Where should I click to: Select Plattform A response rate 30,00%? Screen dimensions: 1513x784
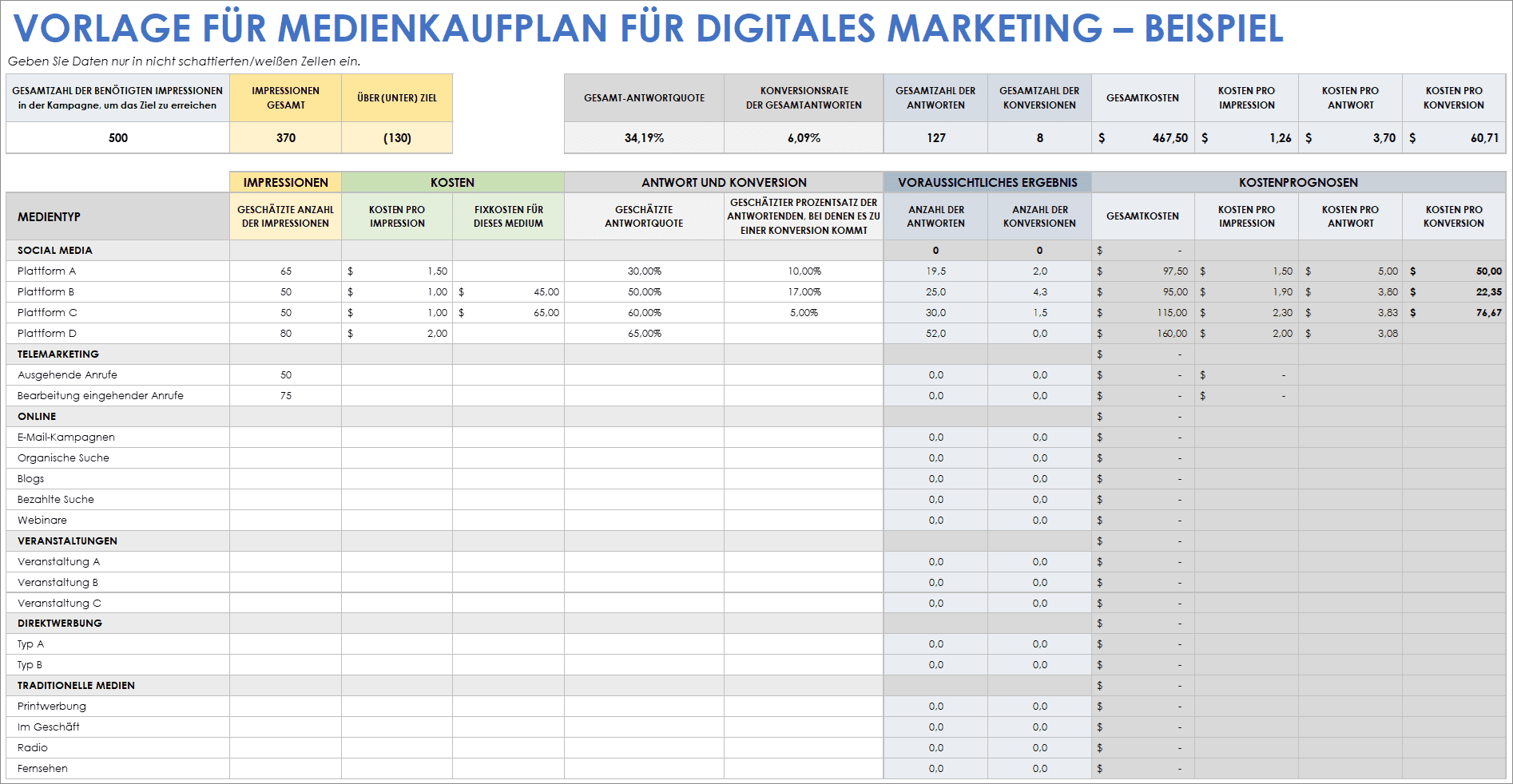click(644, 271)
